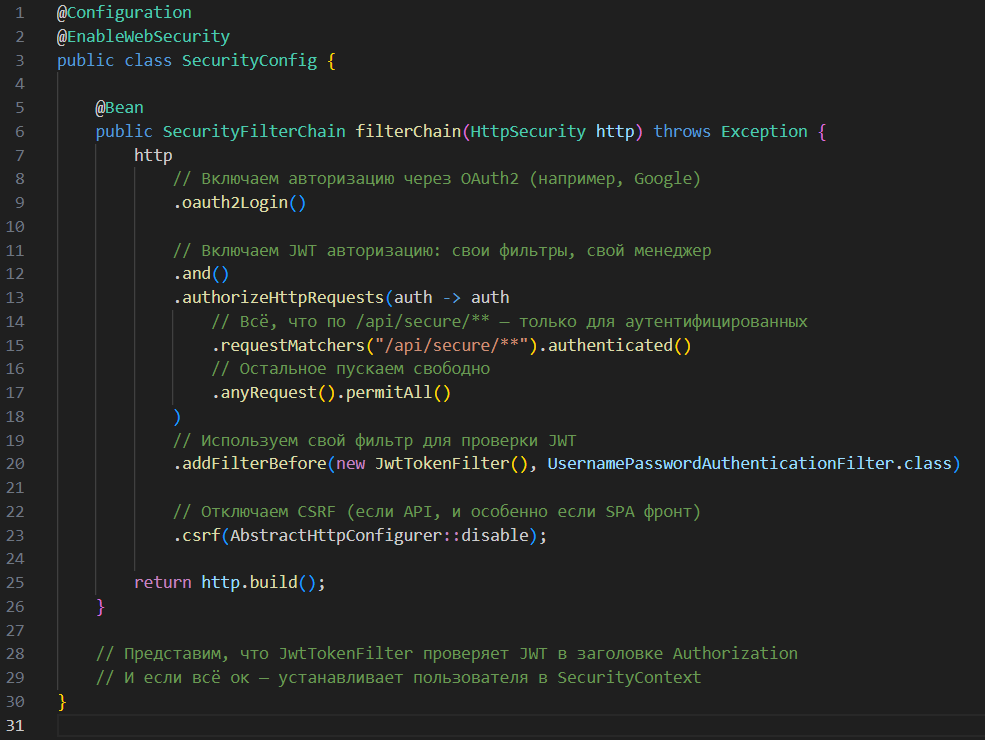Click the throws keyword on line 6
This screenshot has height=740, width=985.
682,132
